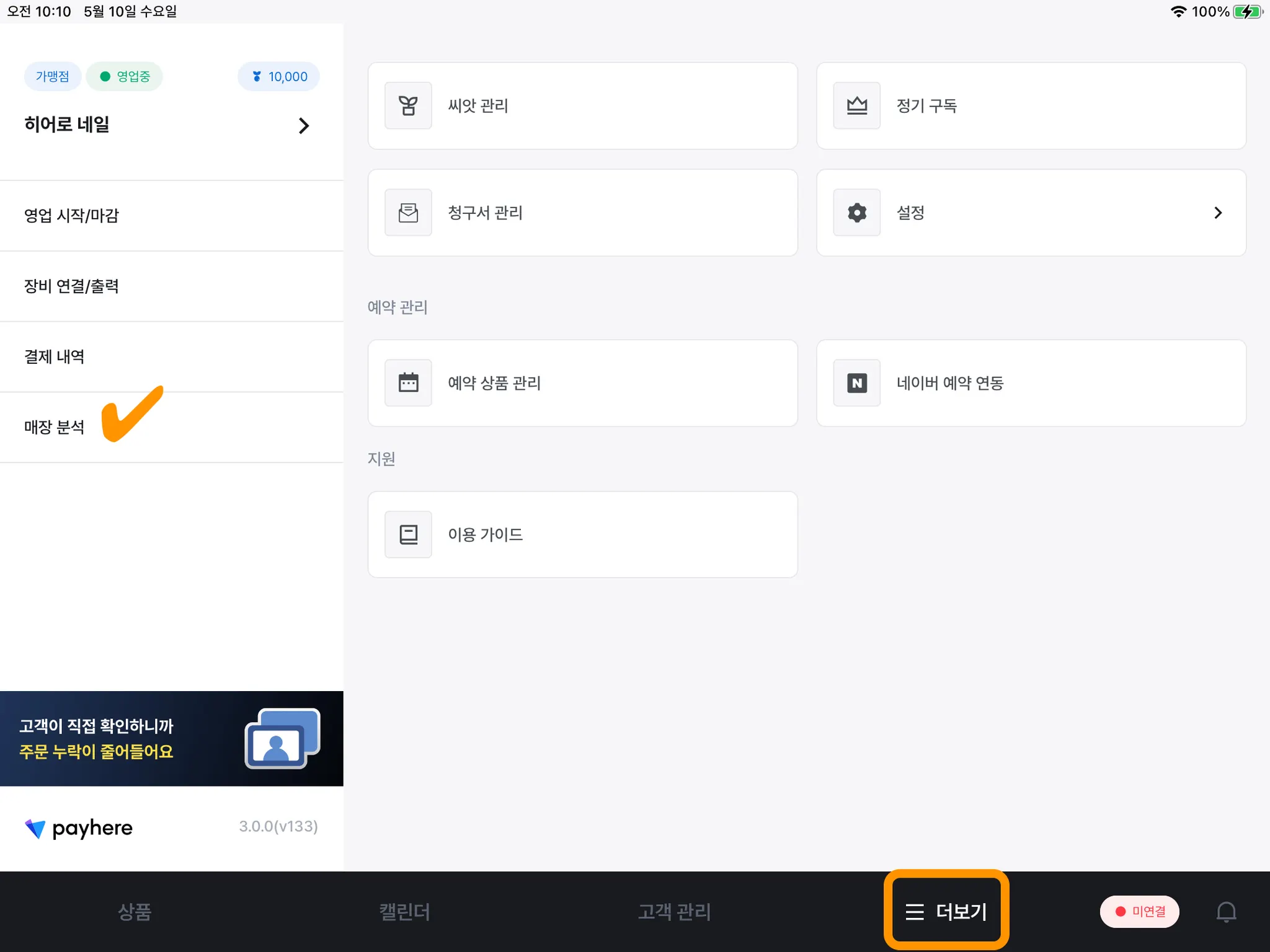Image resolution: width=1270 pixels, height=952 pixels.
Task: Tap the customer display promo banner
Action: 171,739
